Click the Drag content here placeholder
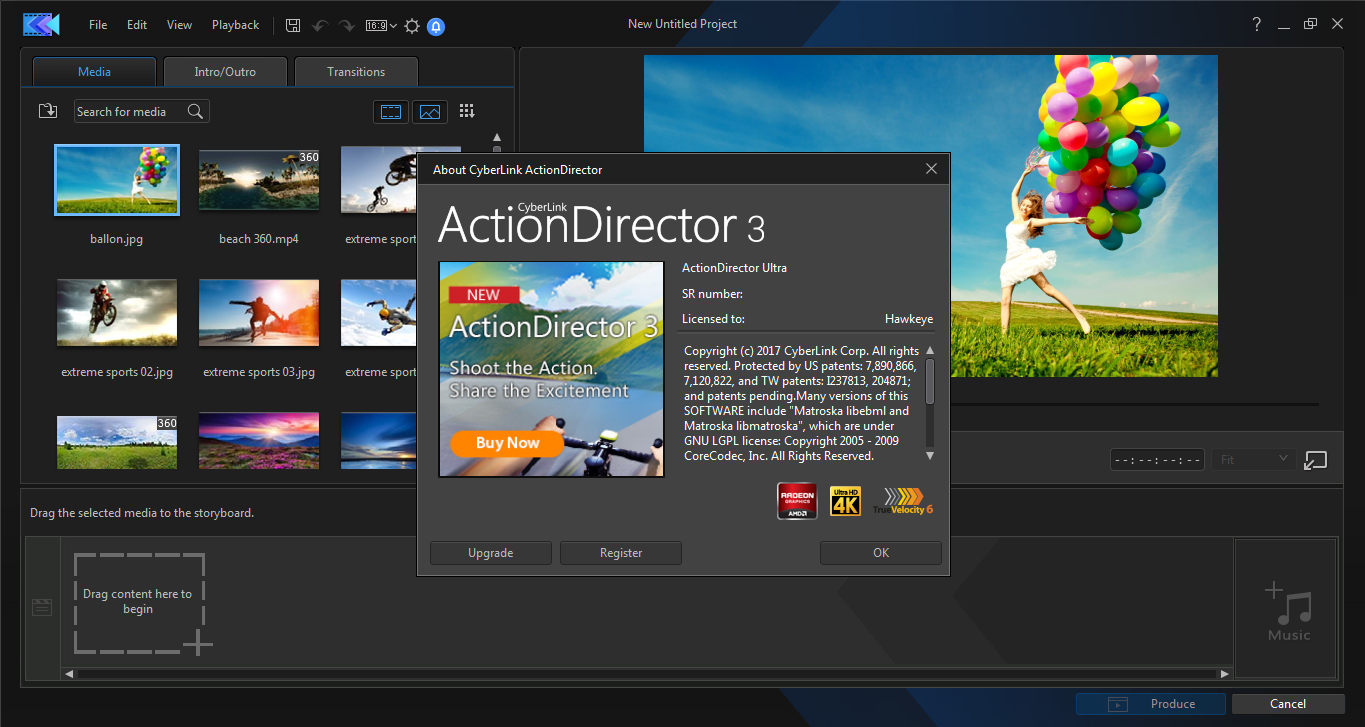Screen dimensions: 1365x727 pyautogui.click(x=139, y=603)
